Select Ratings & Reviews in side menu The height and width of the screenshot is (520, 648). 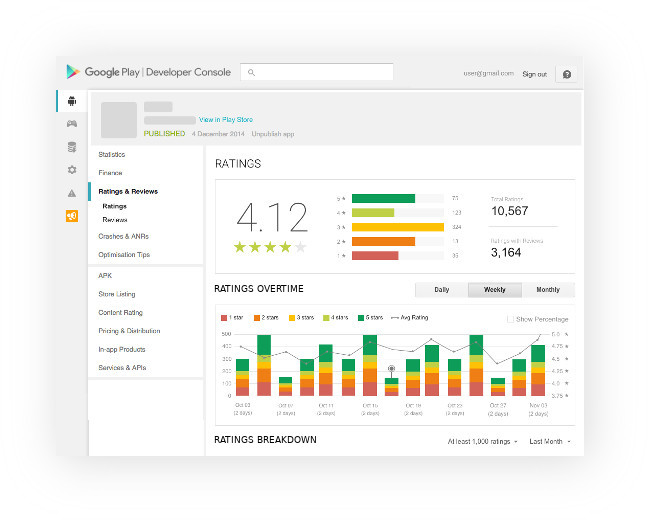(x=128, y=191)
